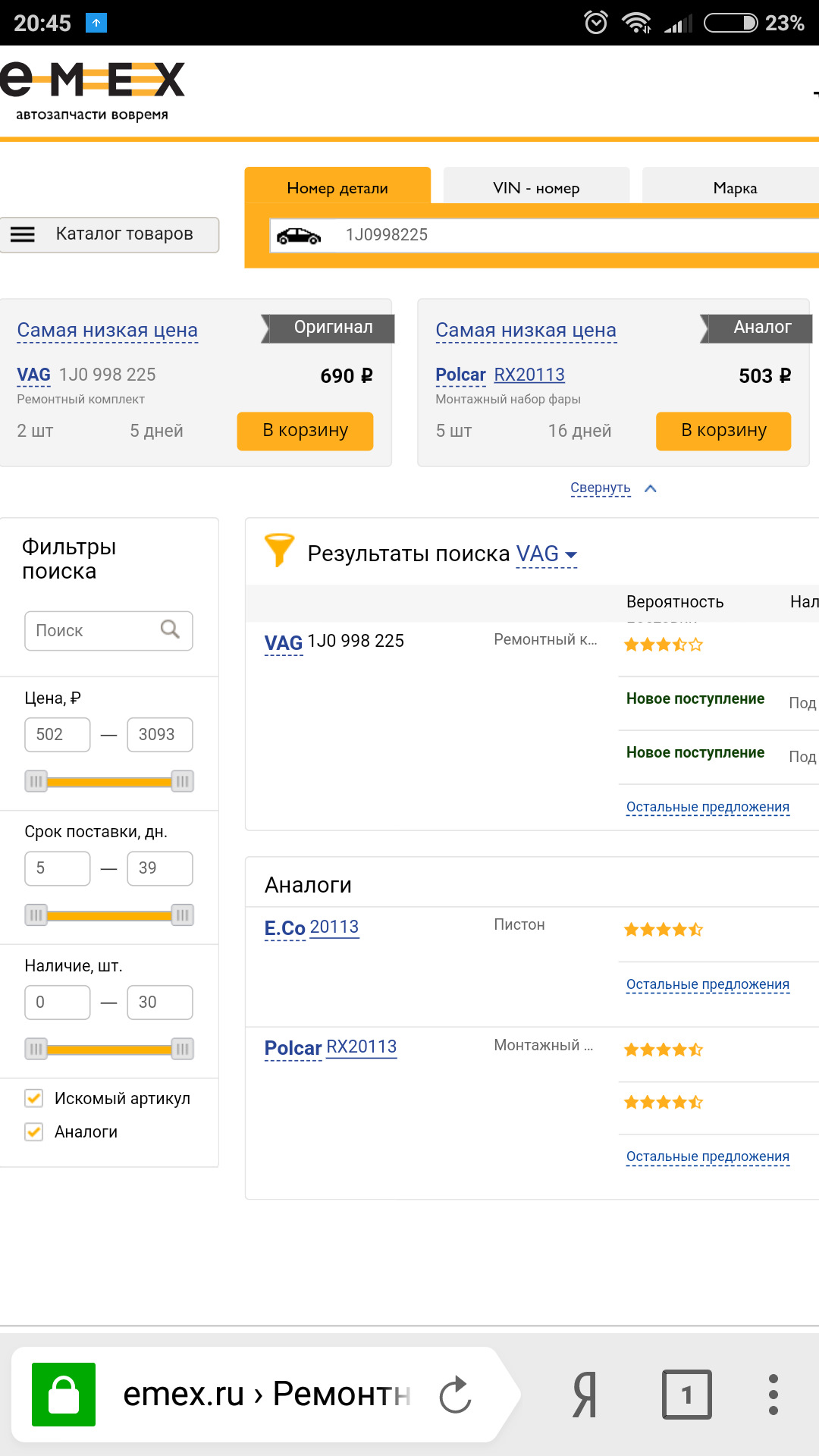The width and height of the screenshot is (819, 1456).
Task: Switch to the VIN - номер tab
Action: pyautogui.click(x=536, y=187)
